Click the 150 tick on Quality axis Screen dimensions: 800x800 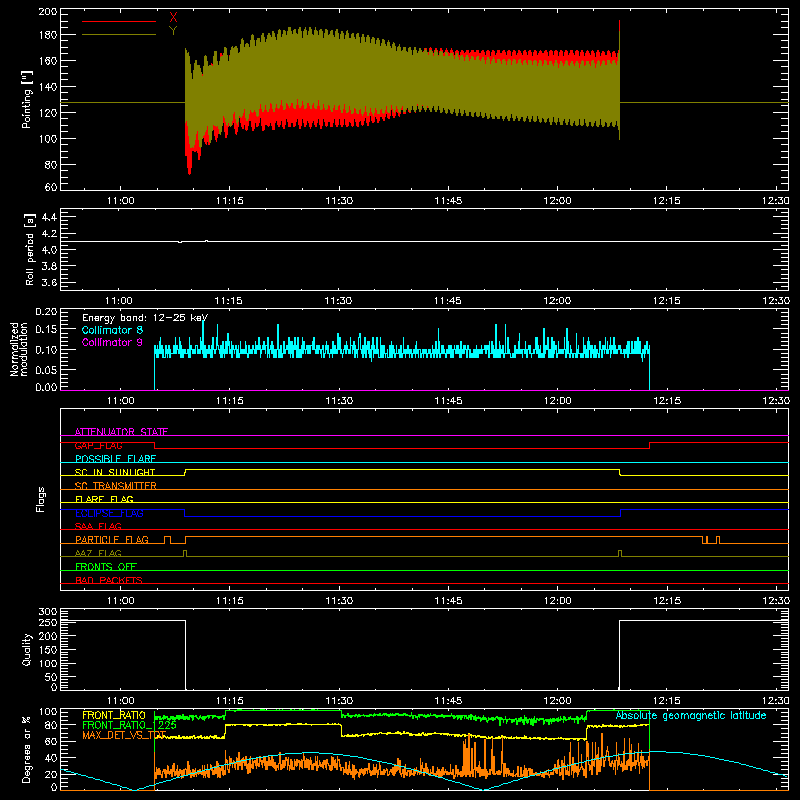click(x=48, y=650)
